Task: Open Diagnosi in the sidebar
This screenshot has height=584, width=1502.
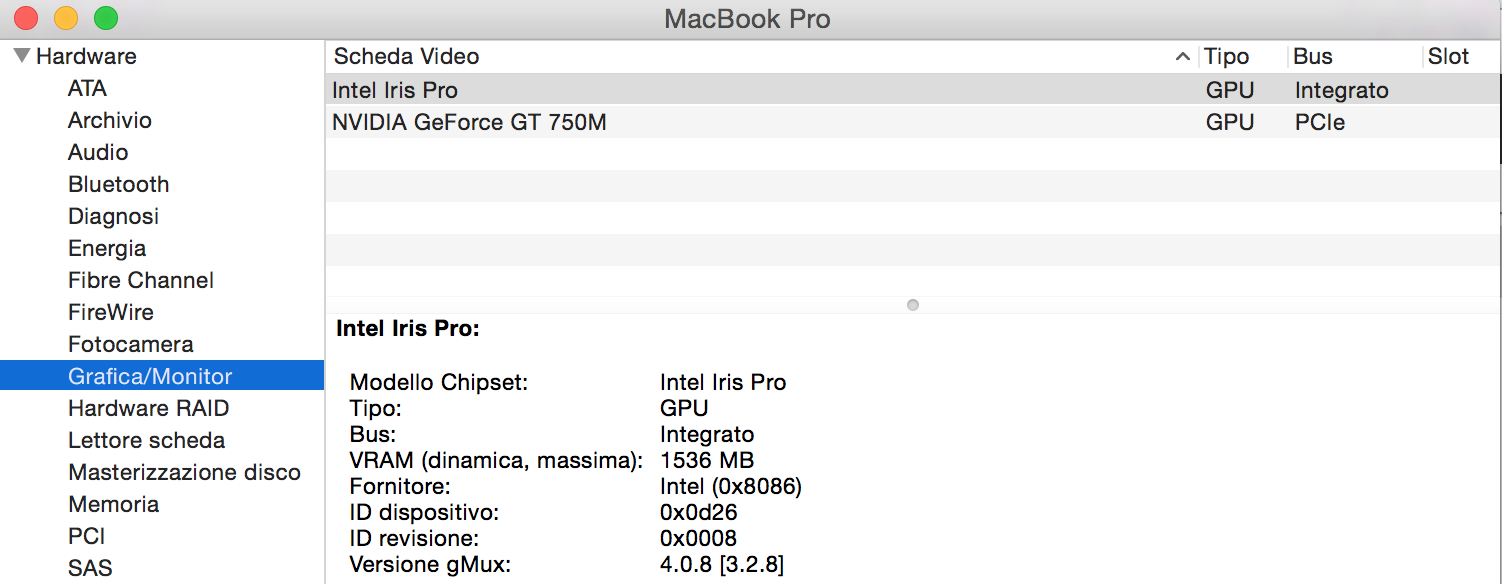Action: click(113, 216)
